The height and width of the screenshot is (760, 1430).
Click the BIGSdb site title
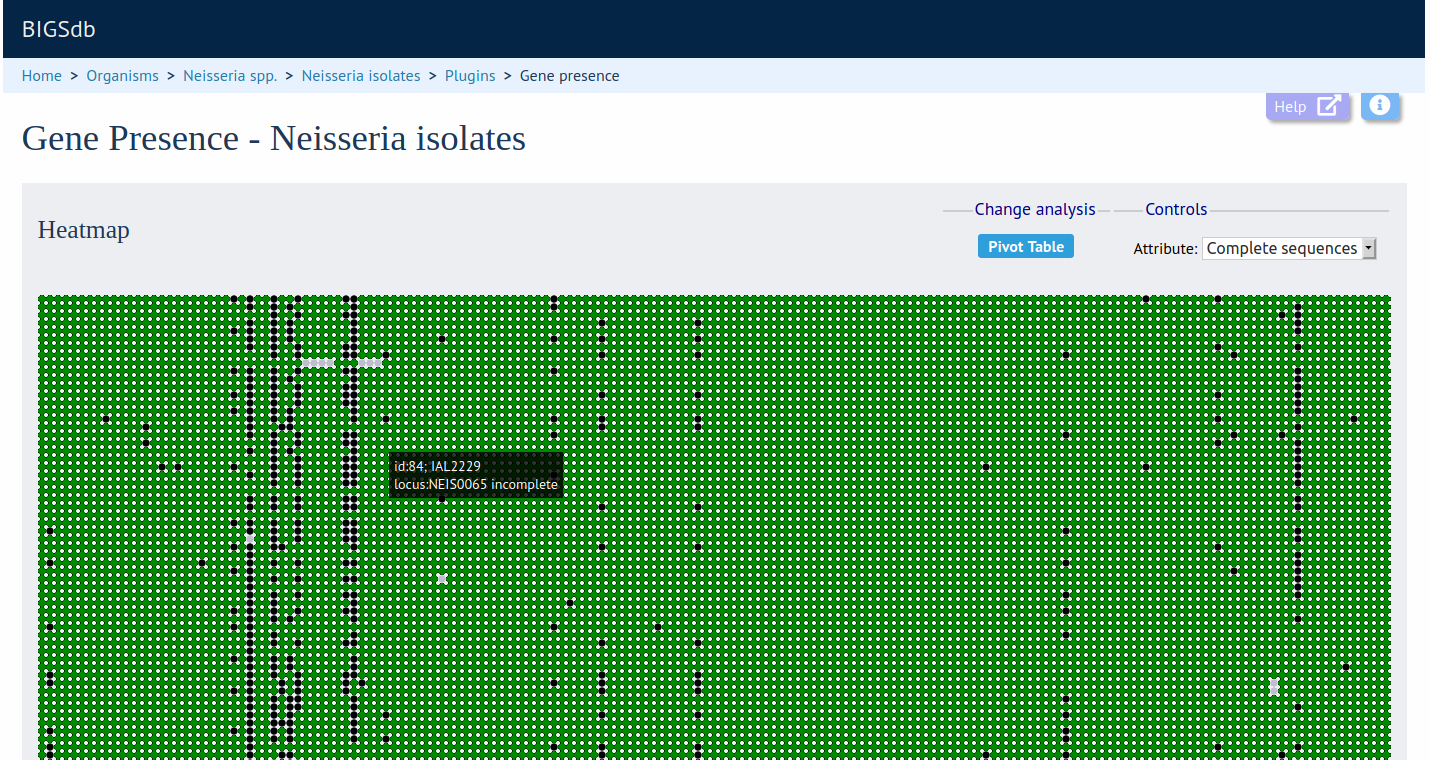[x=59, y=30]
